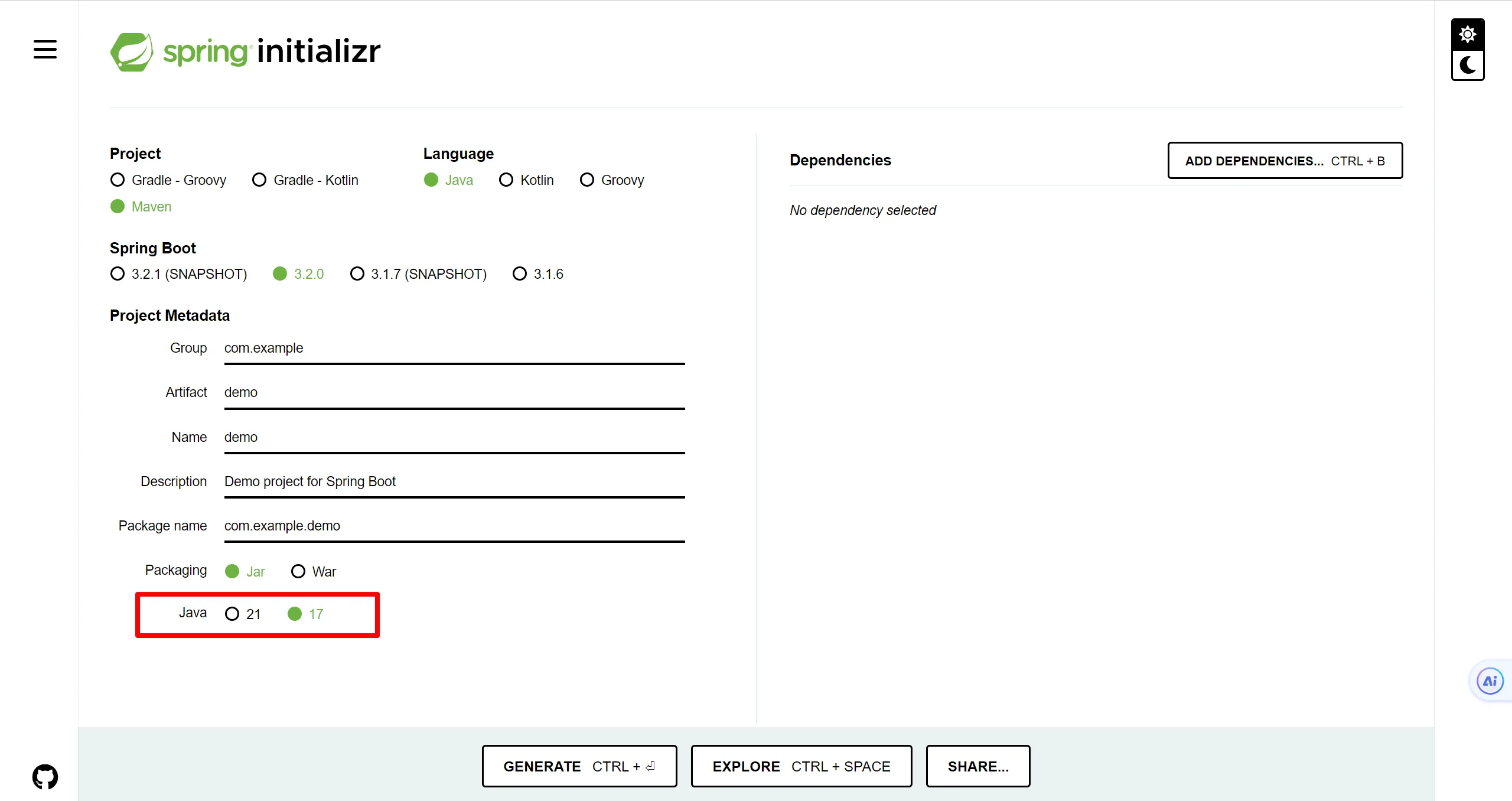Select Java version 21
Screen dimensions: 1512x801
pyautogui.click(x=232, y=614)
